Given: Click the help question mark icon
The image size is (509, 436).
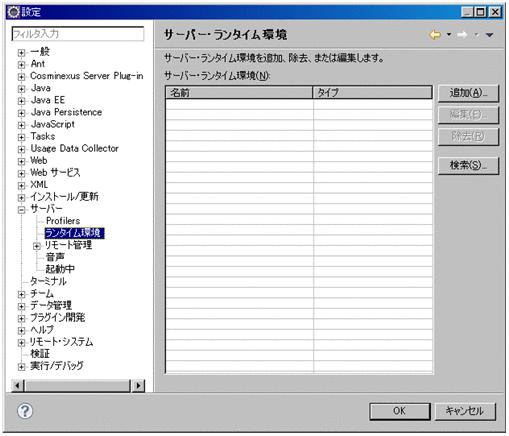Looking at the screenshot, I should 25,411.
